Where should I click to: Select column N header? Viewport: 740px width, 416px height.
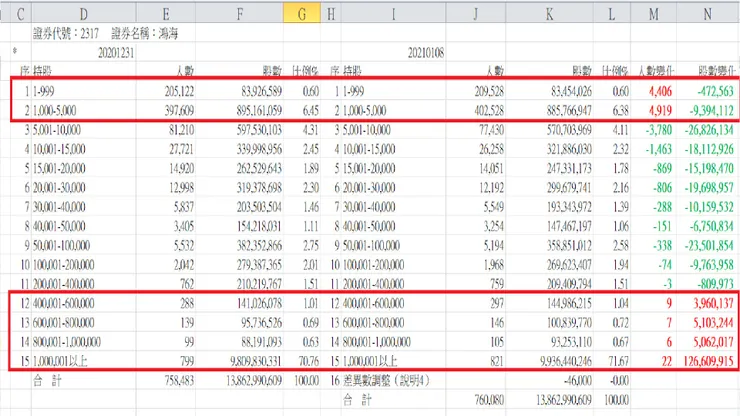click(x=708, y=14)
